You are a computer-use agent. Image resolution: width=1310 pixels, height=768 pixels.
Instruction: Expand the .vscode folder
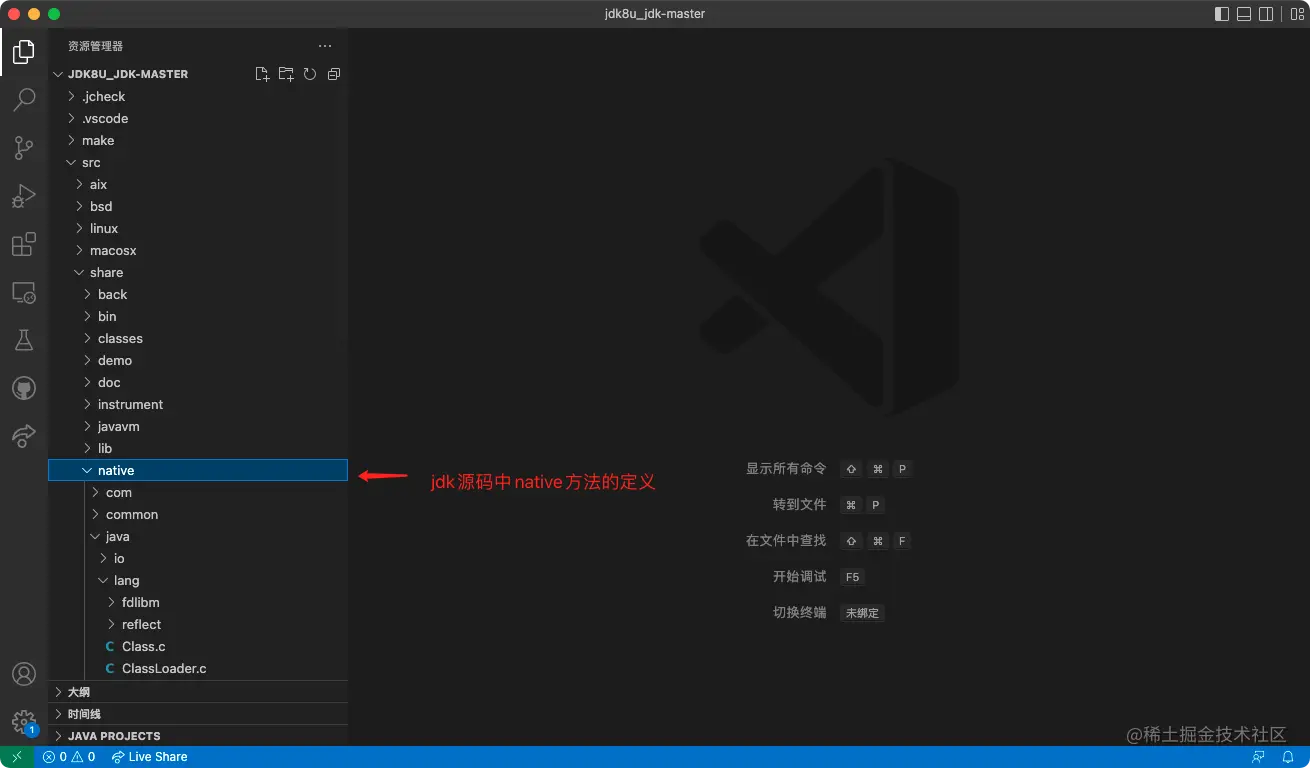click(x=198, y=118)
